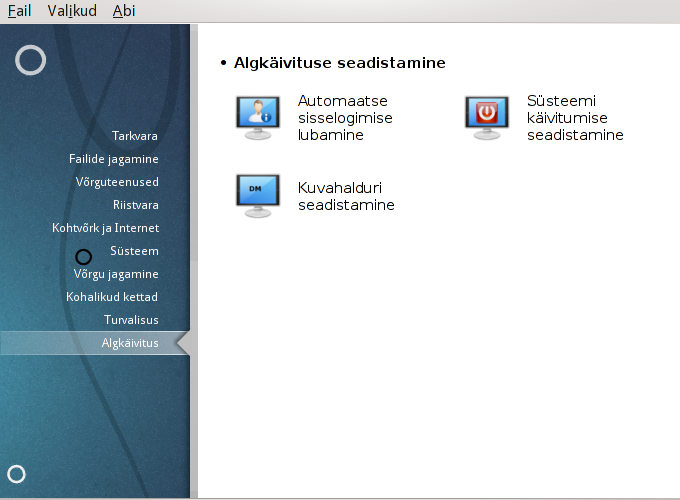The image size is (680, 500).
Task: Open the Valikud menu
Action: pyautogui.click(x=72, y=10)
